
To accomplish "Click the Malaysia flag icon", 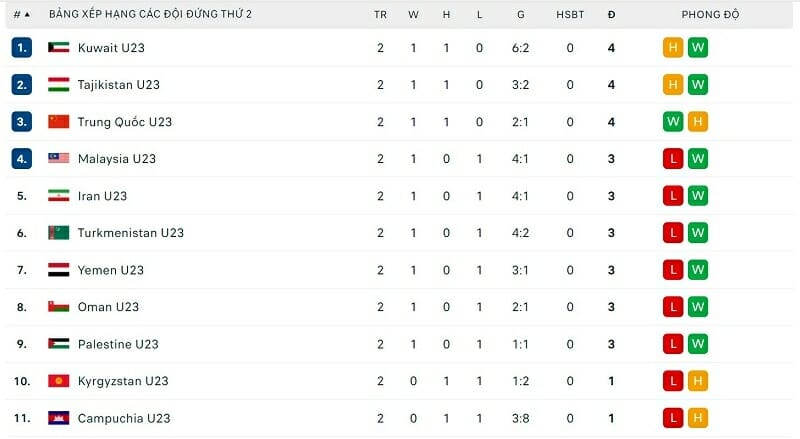I will (58, 159).
